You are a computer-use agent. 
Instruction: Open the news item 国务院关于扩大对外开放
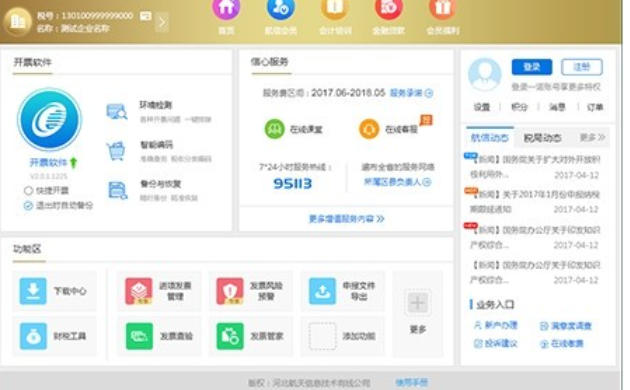pyautogui.click(x=536, y=167)
